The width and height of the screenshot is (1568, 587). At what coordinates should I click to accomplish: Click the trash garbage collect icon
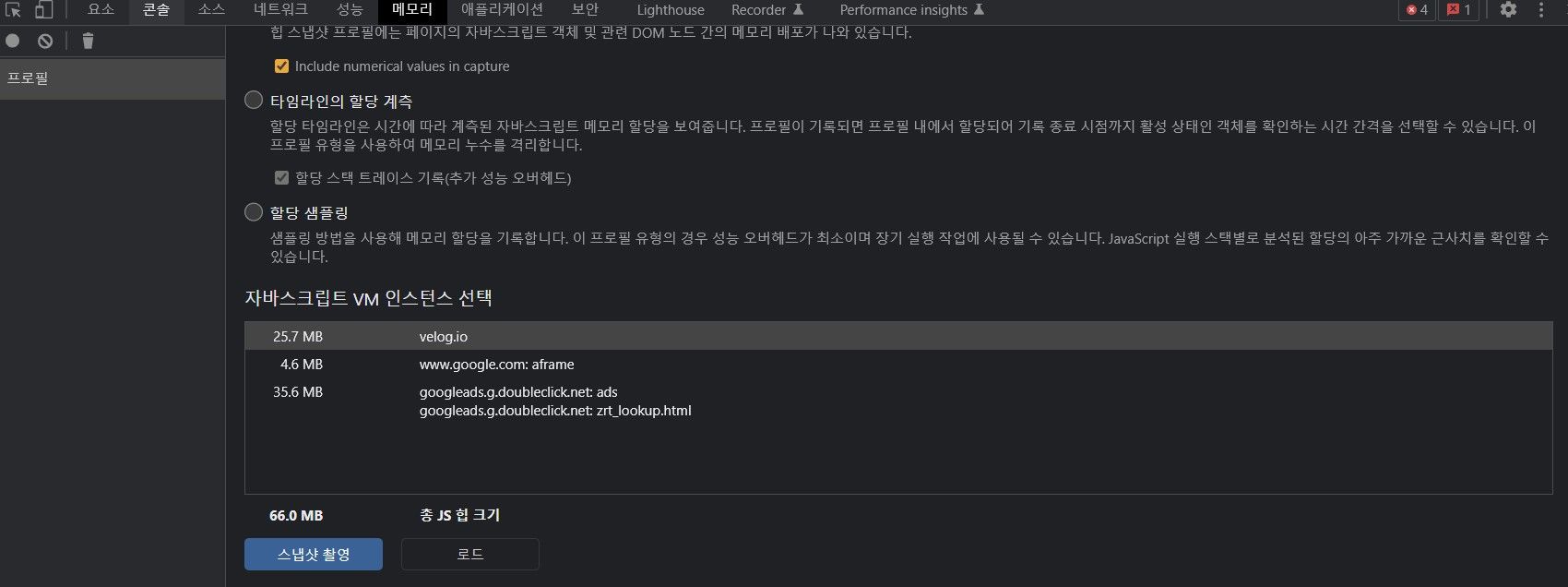tap(88, 41)
